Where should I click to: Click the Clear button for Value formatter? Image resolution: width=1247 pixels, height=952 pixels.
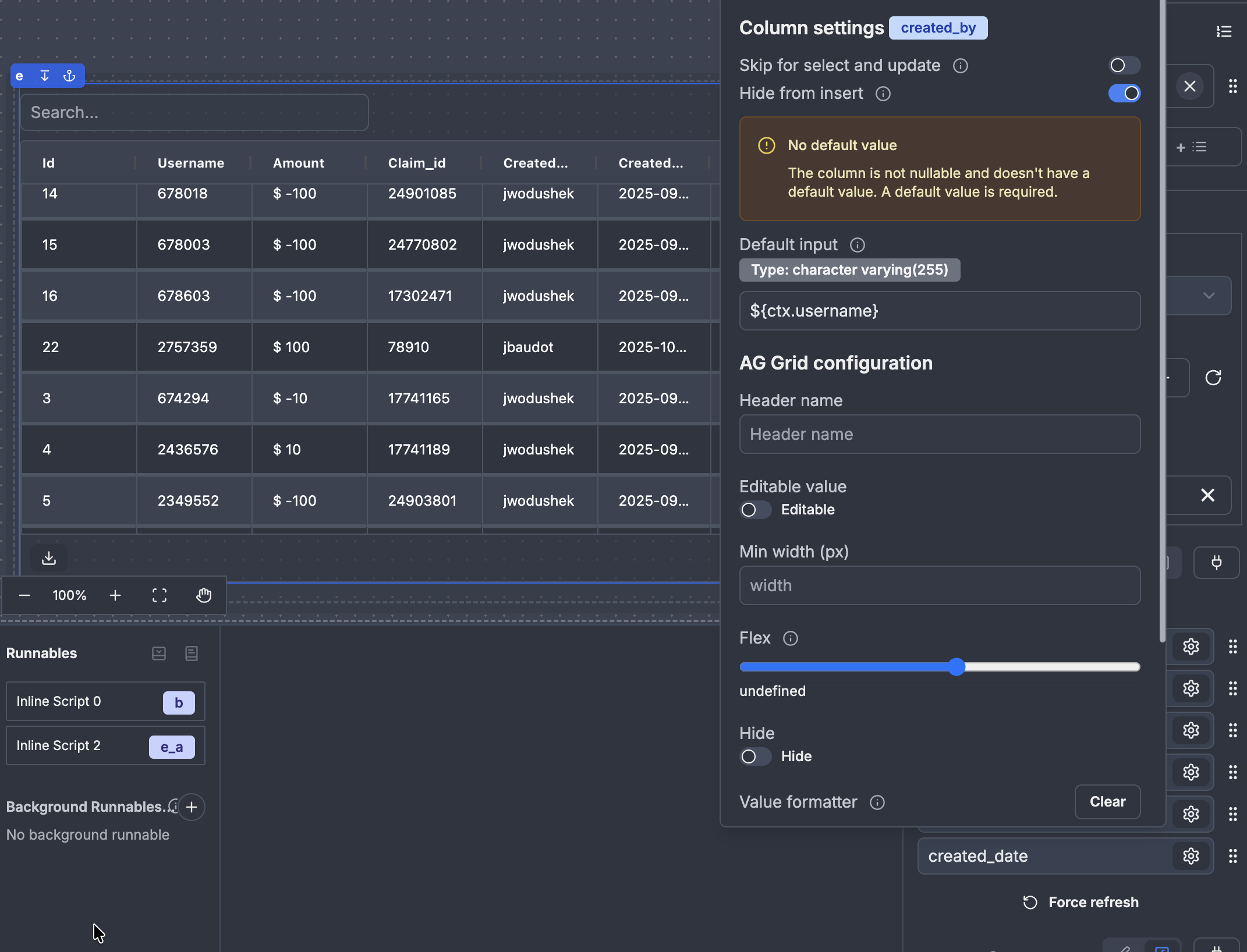coord(1107,802)
